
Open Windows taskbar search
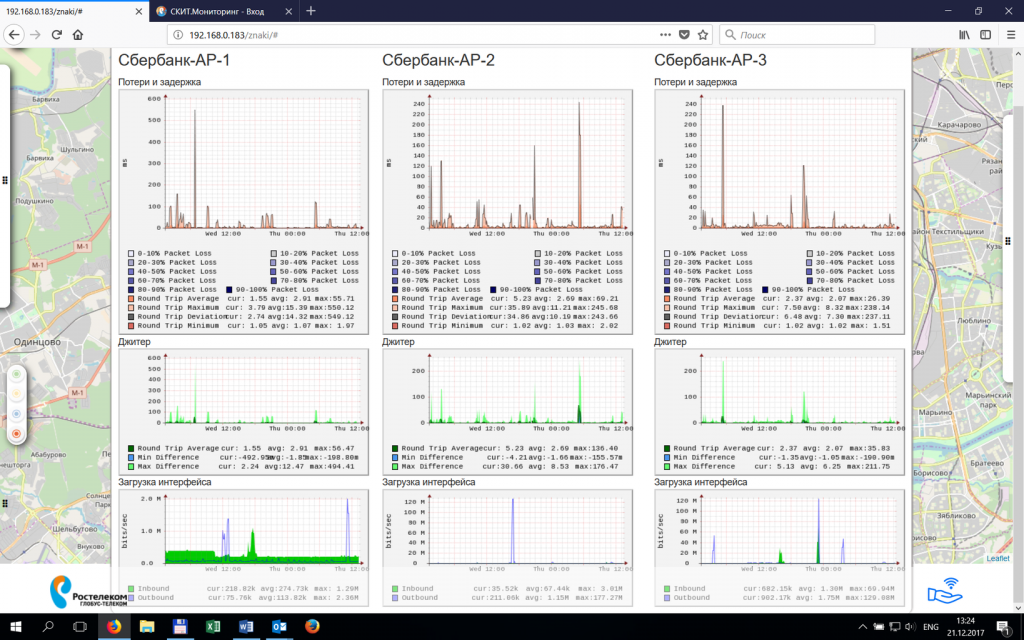(48, 627)
